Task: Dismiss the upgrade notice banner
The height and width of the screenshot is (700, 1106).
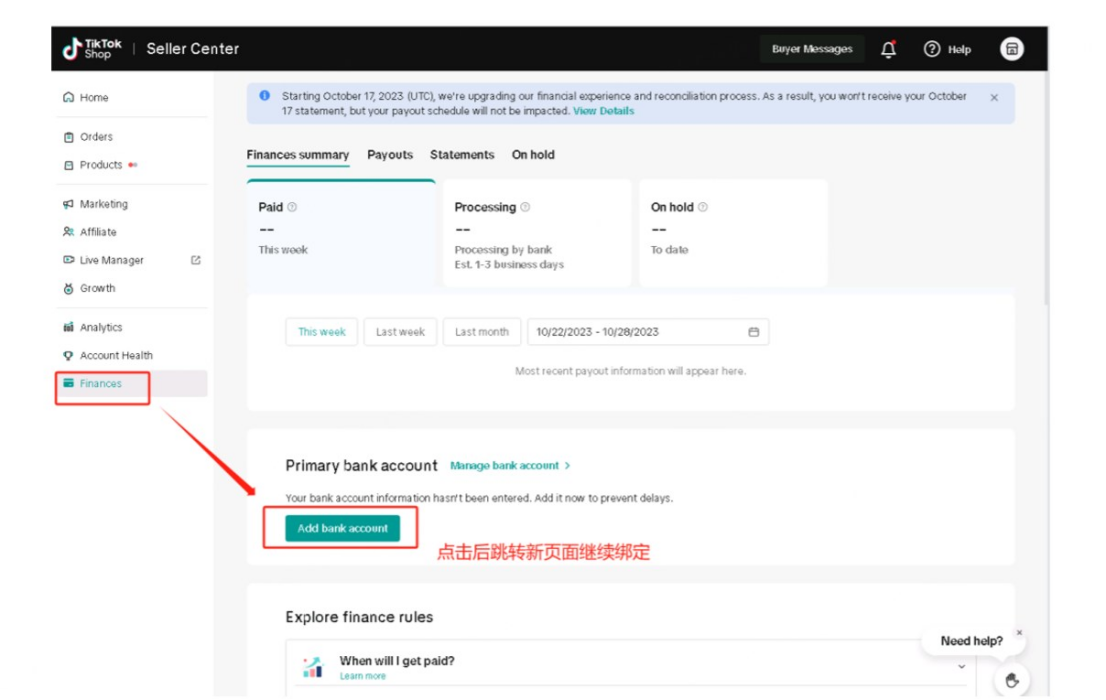Action: pos(994,98)
